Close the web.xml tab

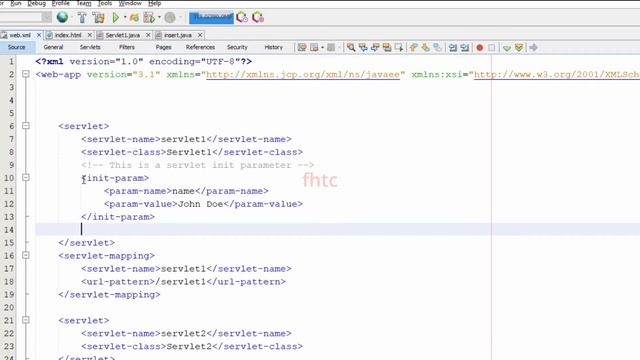click(39, 35)
